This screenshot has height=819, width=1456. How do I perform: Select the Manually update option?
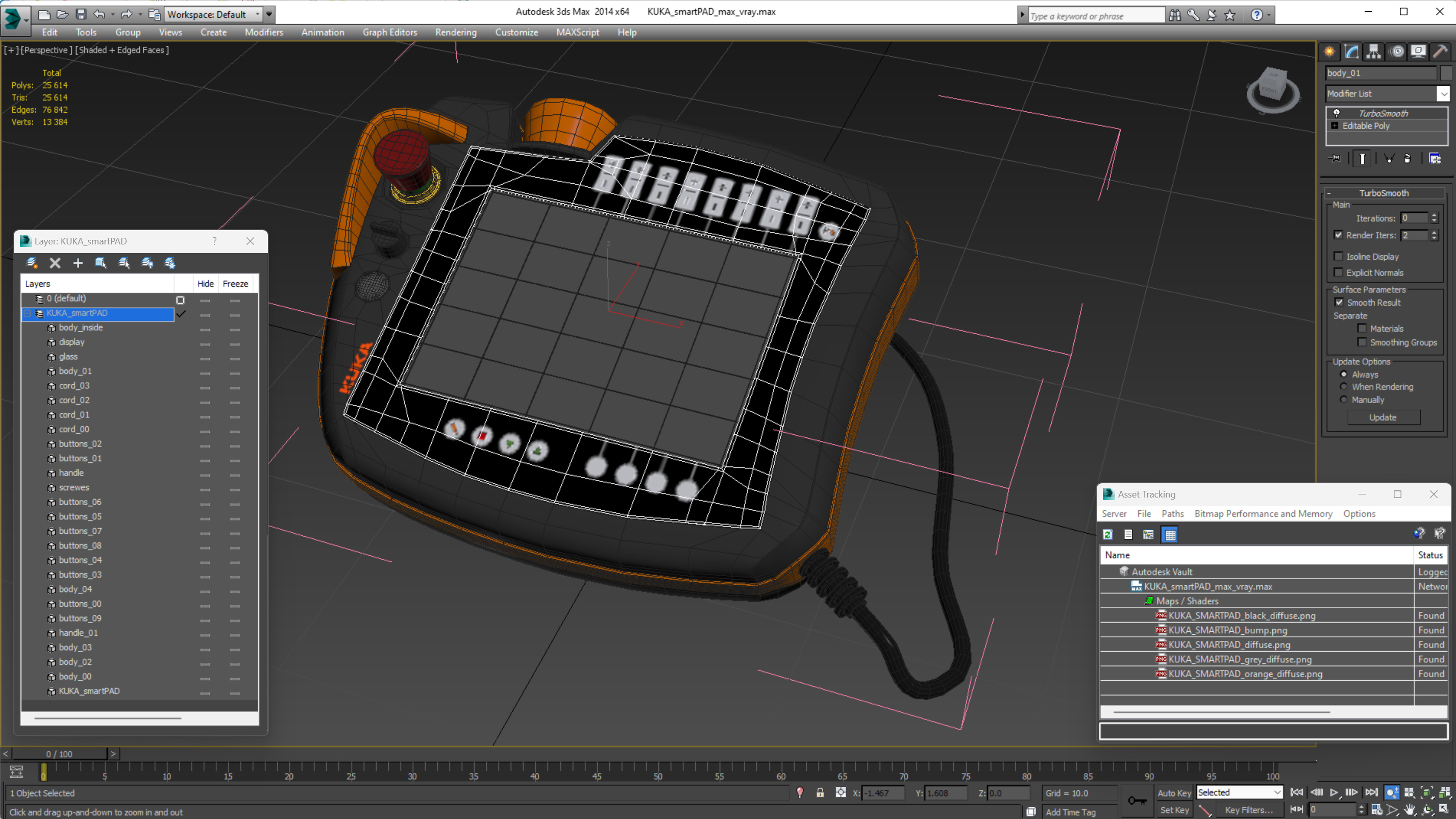point(1344,400)
